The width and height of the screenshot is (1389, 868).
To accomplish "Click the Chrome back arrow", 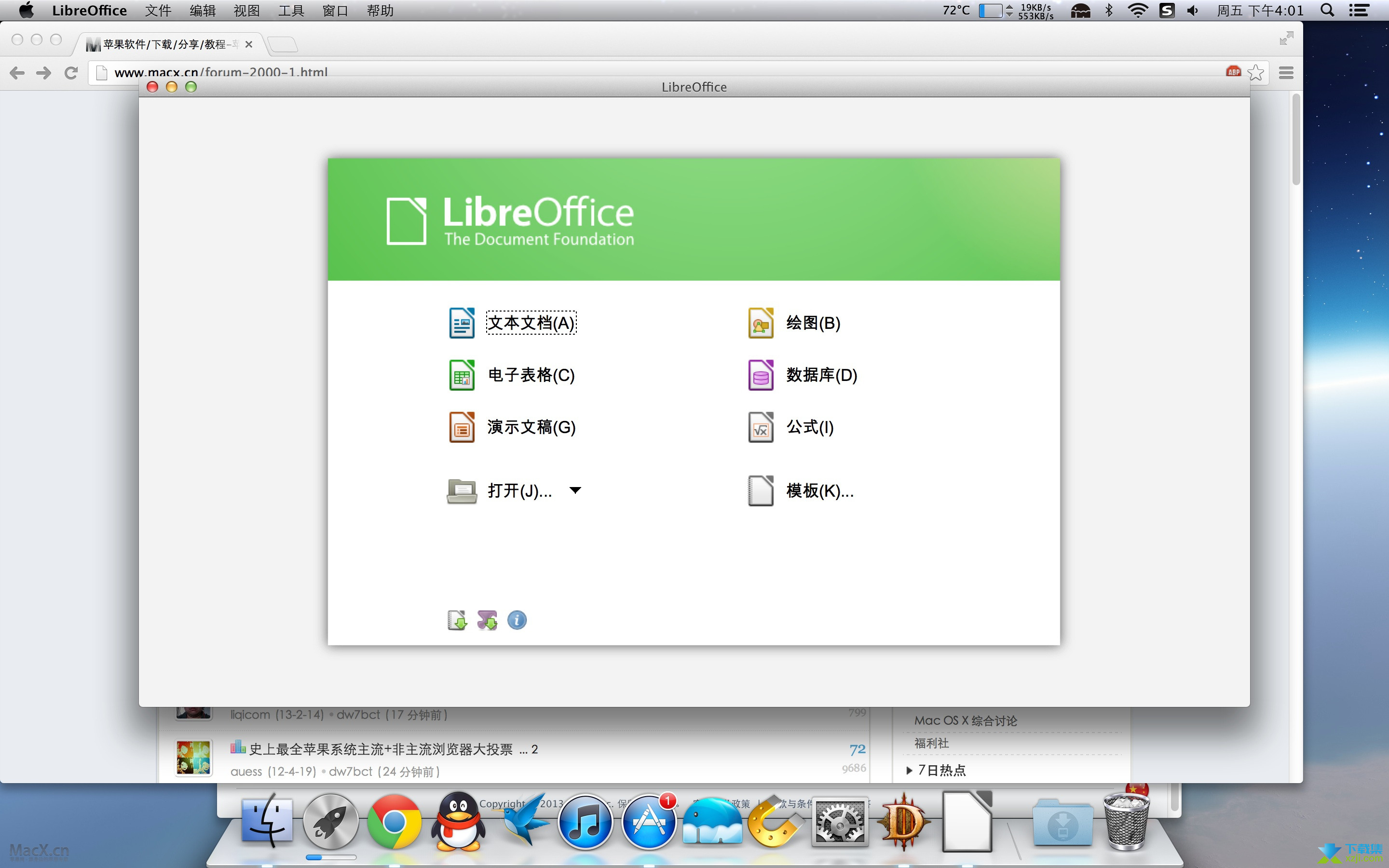I will tap(17, 73).
